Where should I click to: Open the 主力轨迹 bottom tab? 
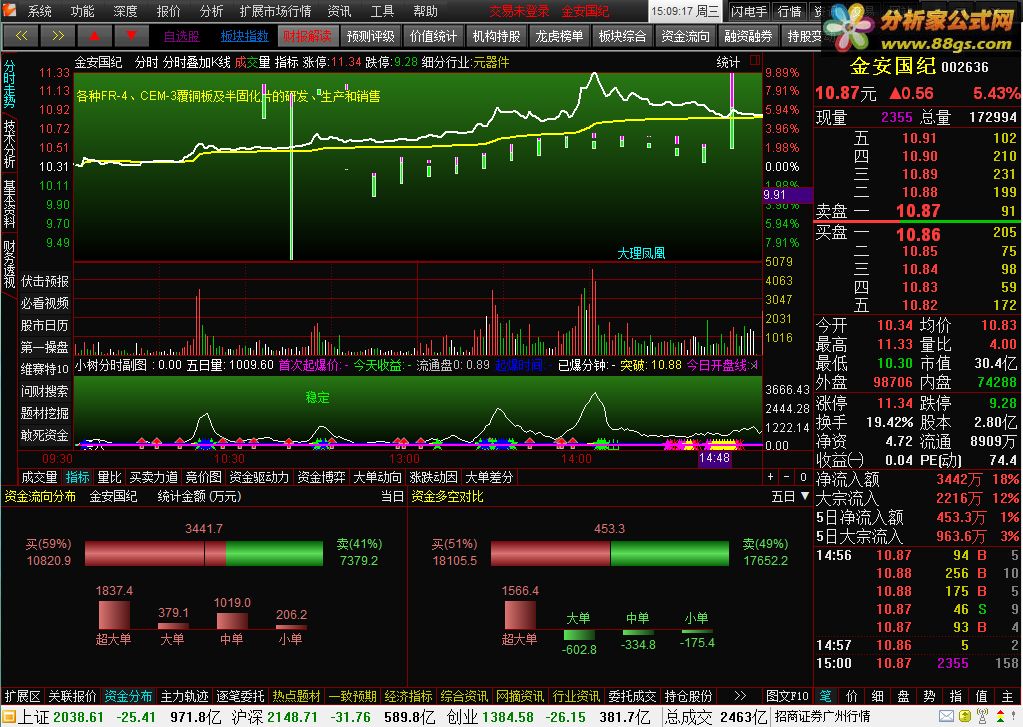185,696
